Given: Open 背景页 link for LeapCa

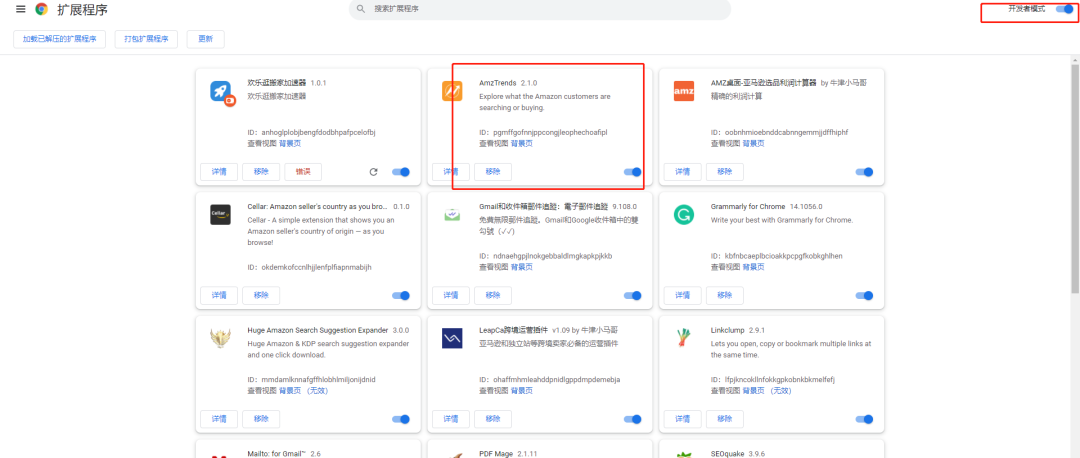Looking at the screenshot, I should coord(521,391).
